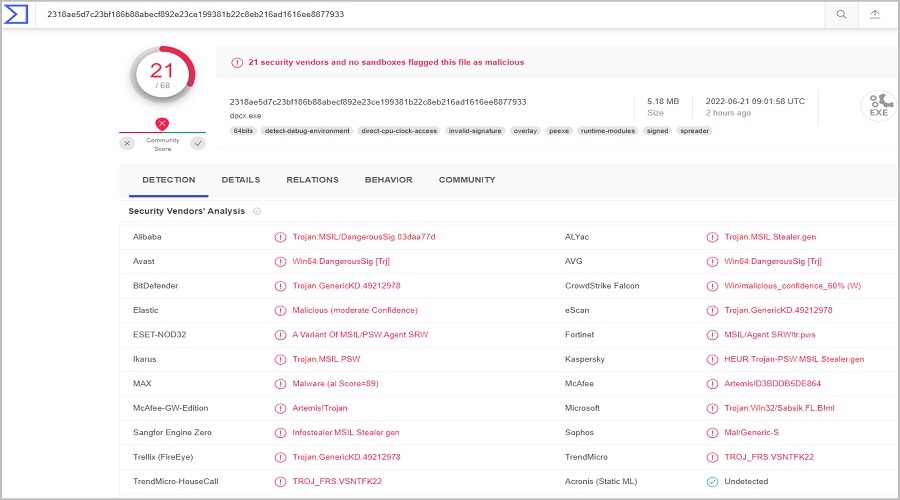Click the alert icon in the TrendMicro-HouseCall row
Screen dimensions: 900x500
click(x=280, y=482)
